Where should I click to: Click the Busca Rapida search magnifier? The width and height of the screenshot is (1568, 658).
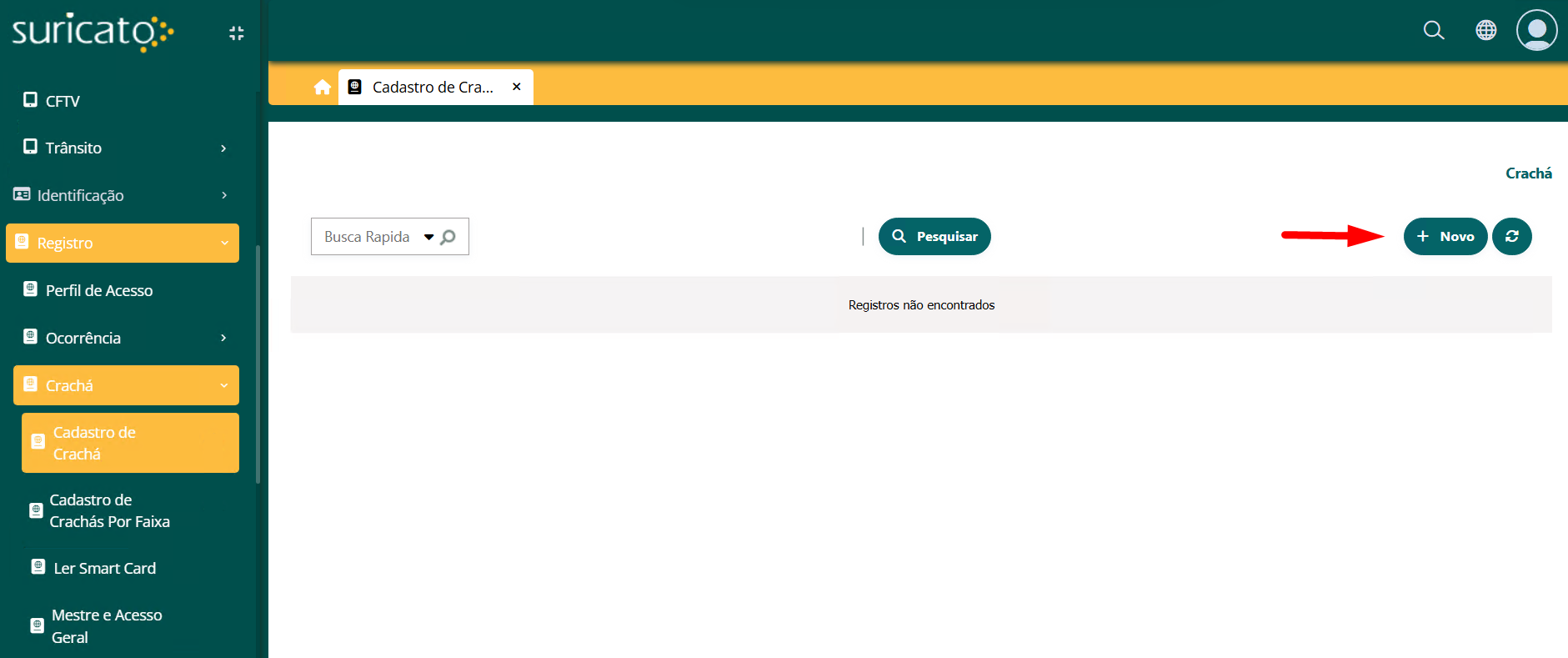tap(448, 237)
